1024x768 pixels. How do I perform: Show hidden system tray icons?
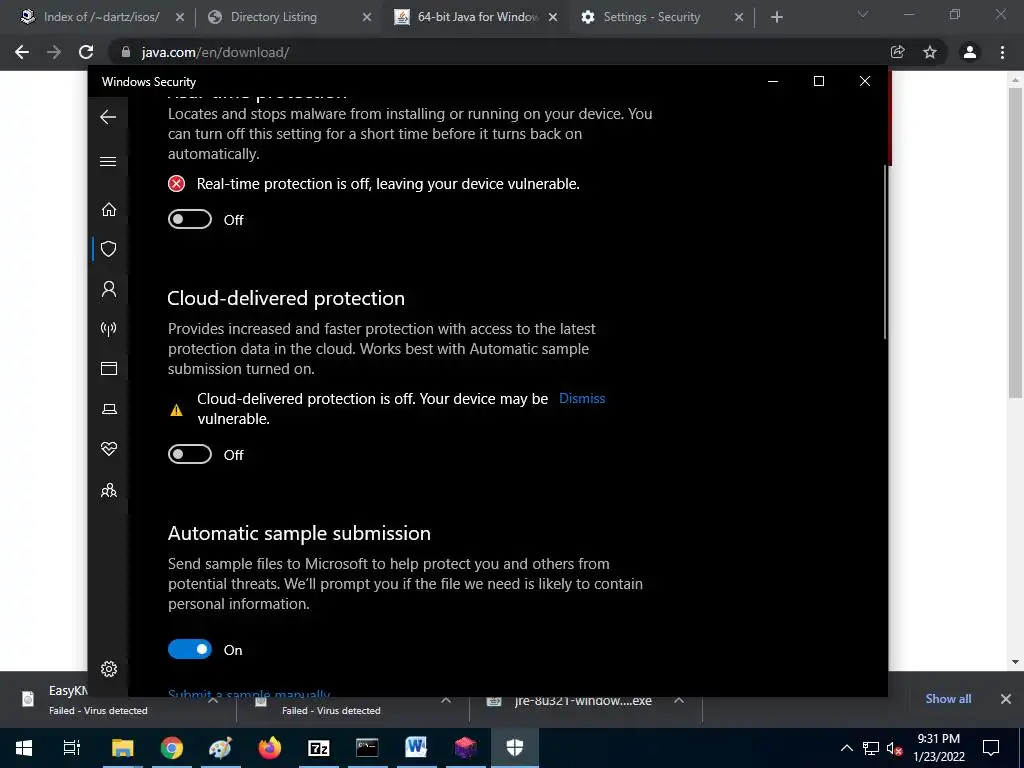[846, 748]
